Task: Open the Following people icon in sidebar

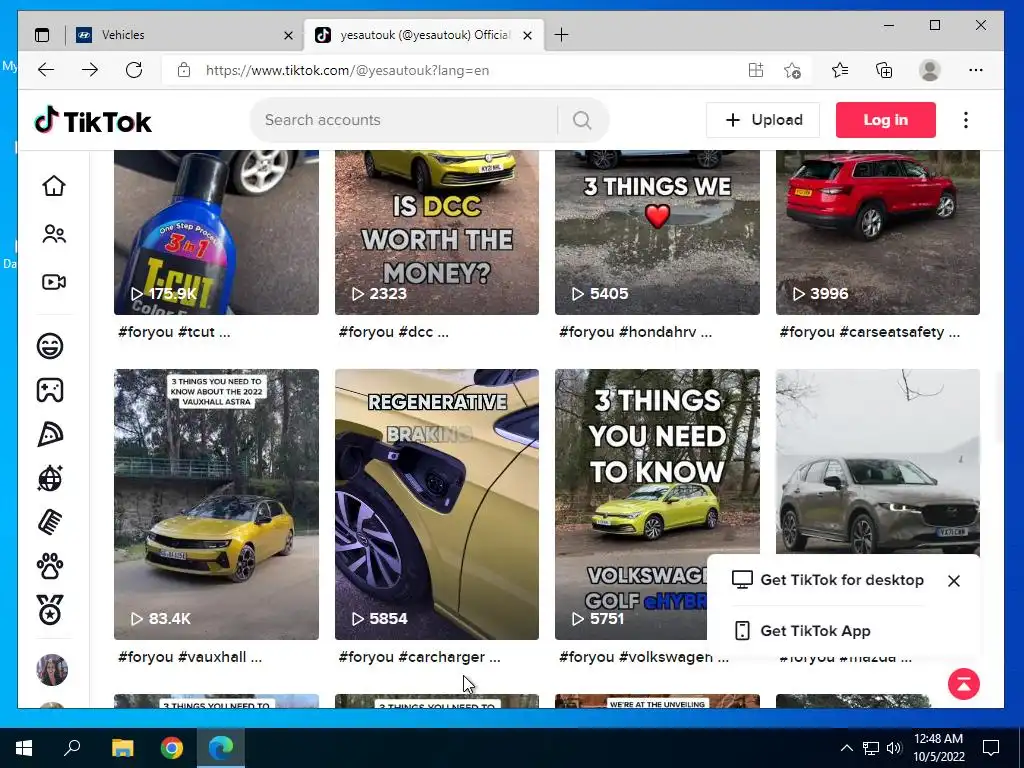Action: [54, 234]
